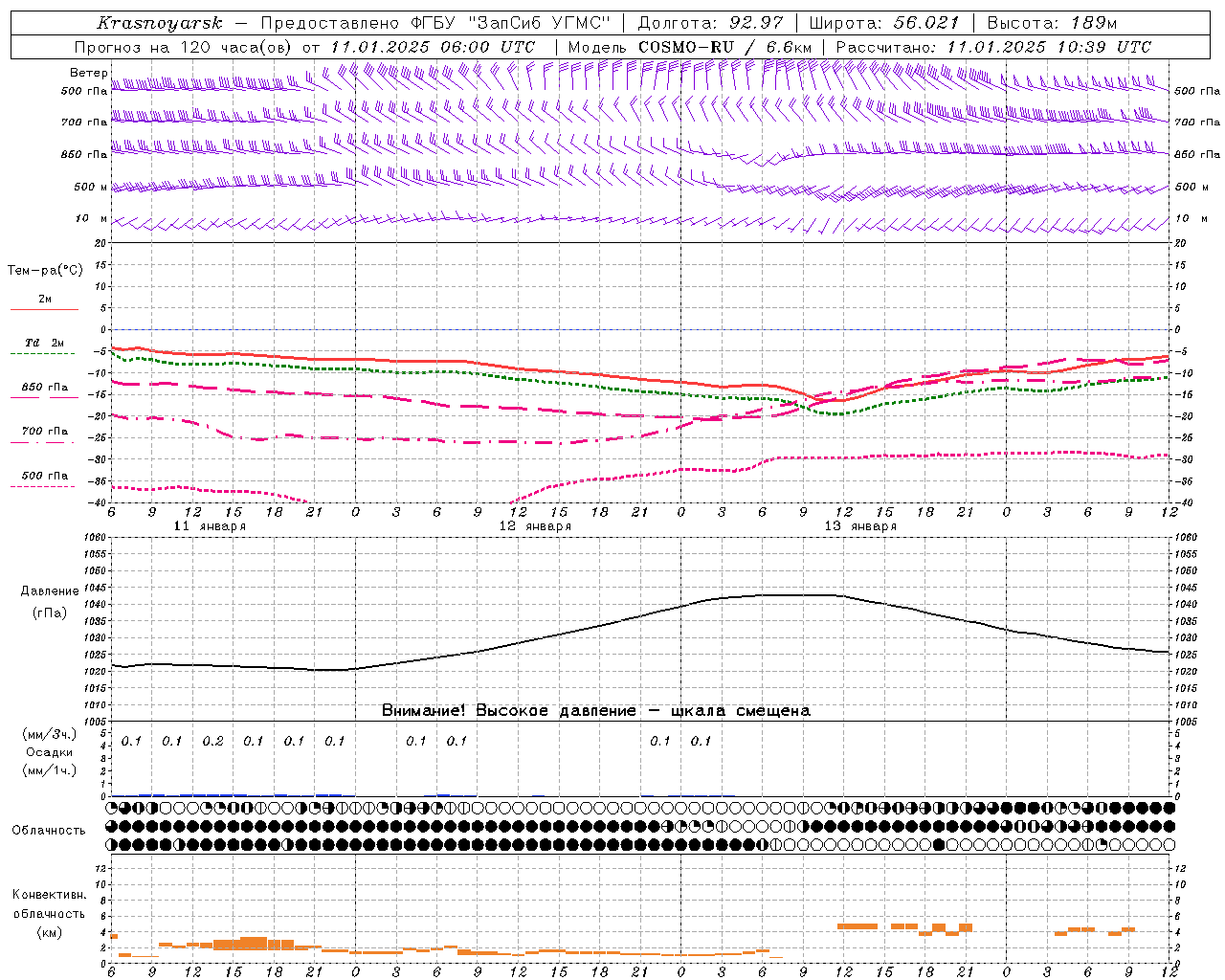Click the 'Осадки' precipitation label
Screen dimensions: 1225x980
[49, 752]
